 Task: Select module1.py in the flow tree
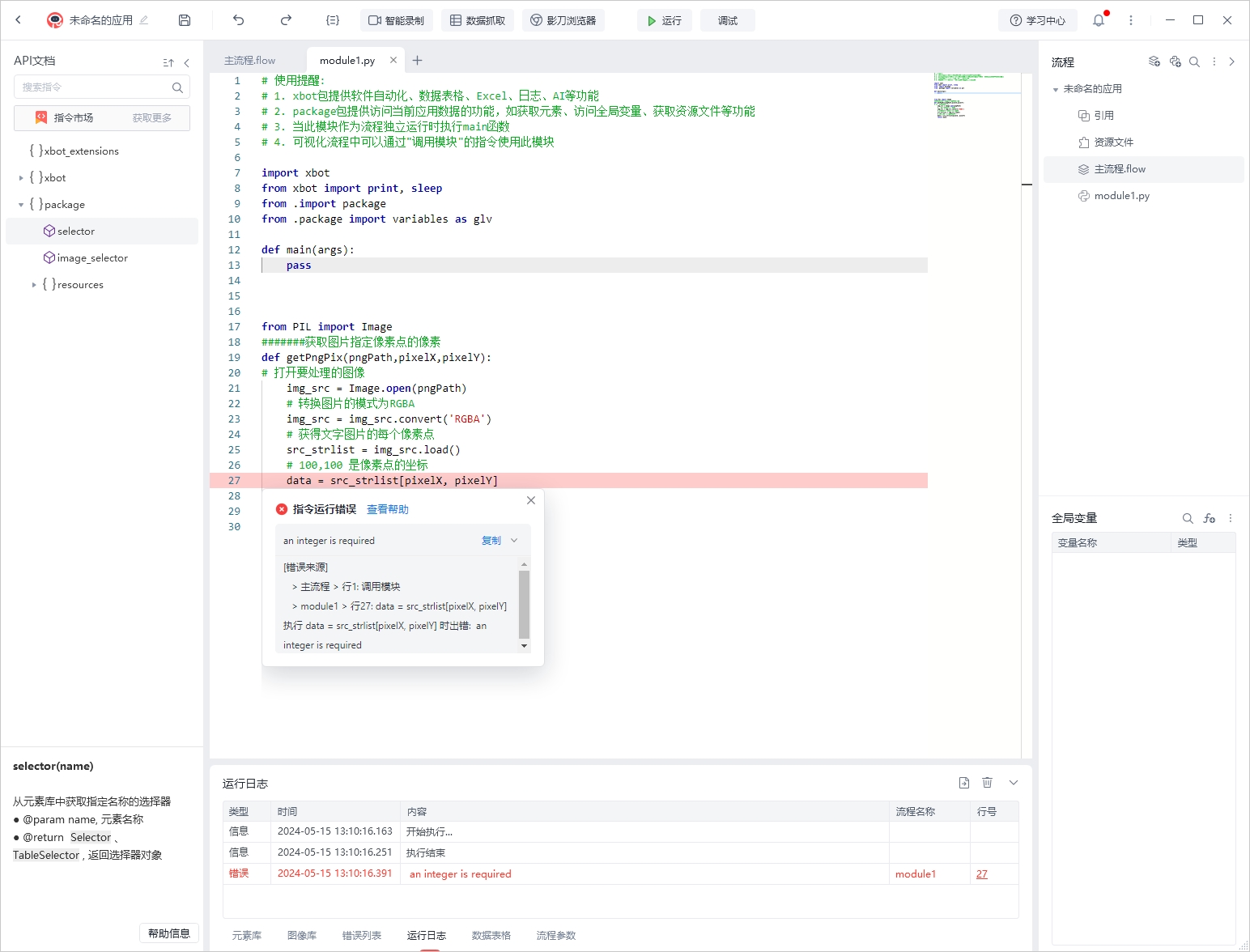[1121, 196]
